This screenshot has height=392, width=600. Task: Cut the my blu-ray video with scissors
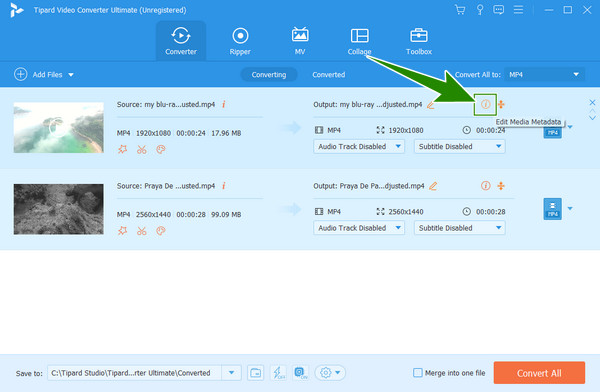pos(142,149)
